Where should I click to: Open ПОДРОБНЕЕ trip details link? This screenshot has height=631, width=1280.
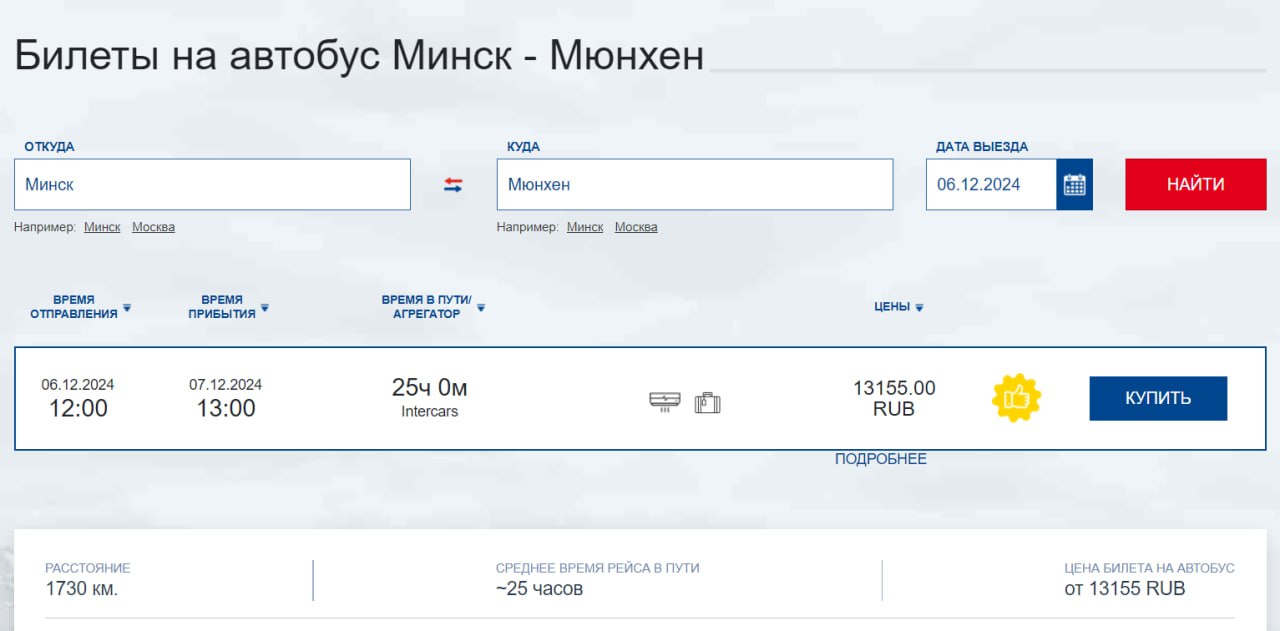tap(881, 459)
